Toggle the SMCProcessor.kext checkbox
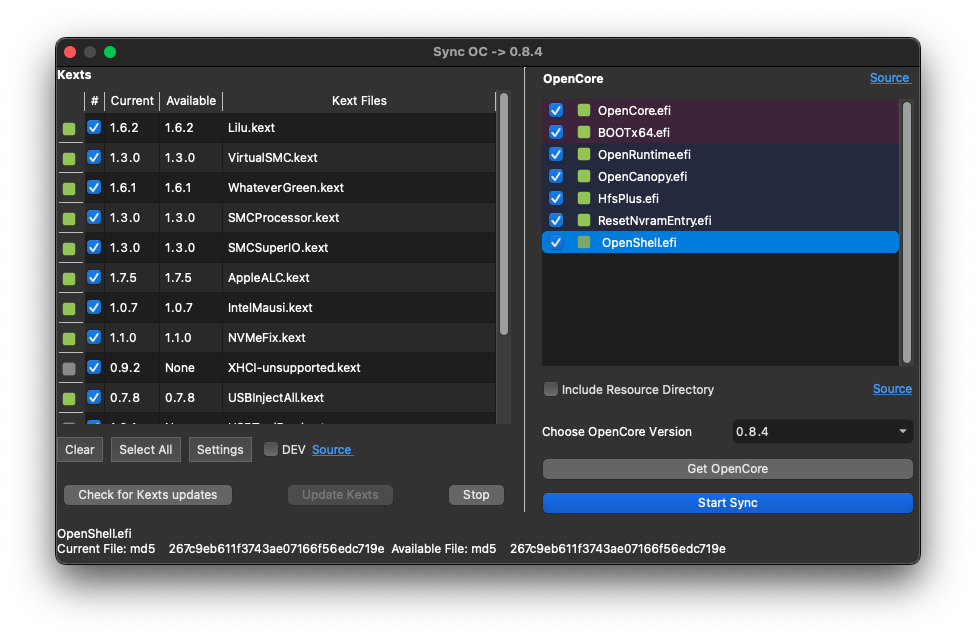This screenshot has height=638, width=976. [94, 217]
